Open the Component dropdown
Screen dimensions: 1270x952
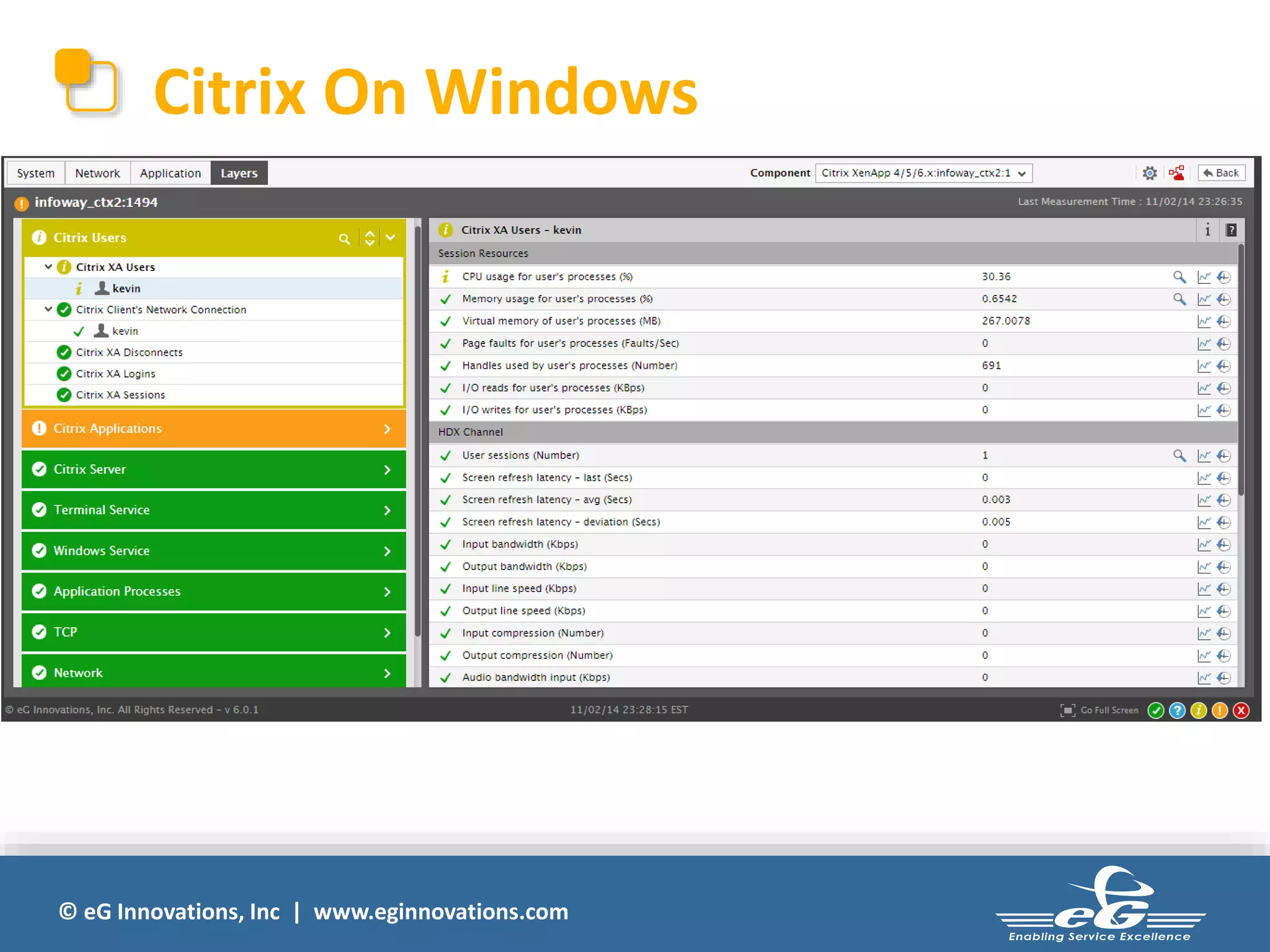point(924,173)
